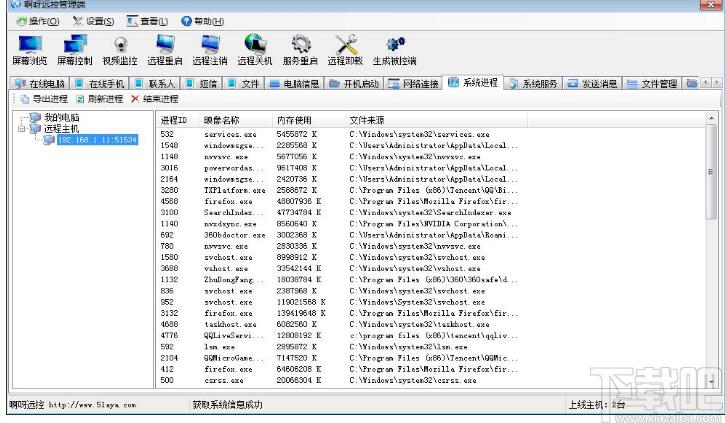The width and height of the screenshot is (725, 423).
Task: Click the process list scroll down arrow
Action: pyautogui.click(x=711, y=381)
